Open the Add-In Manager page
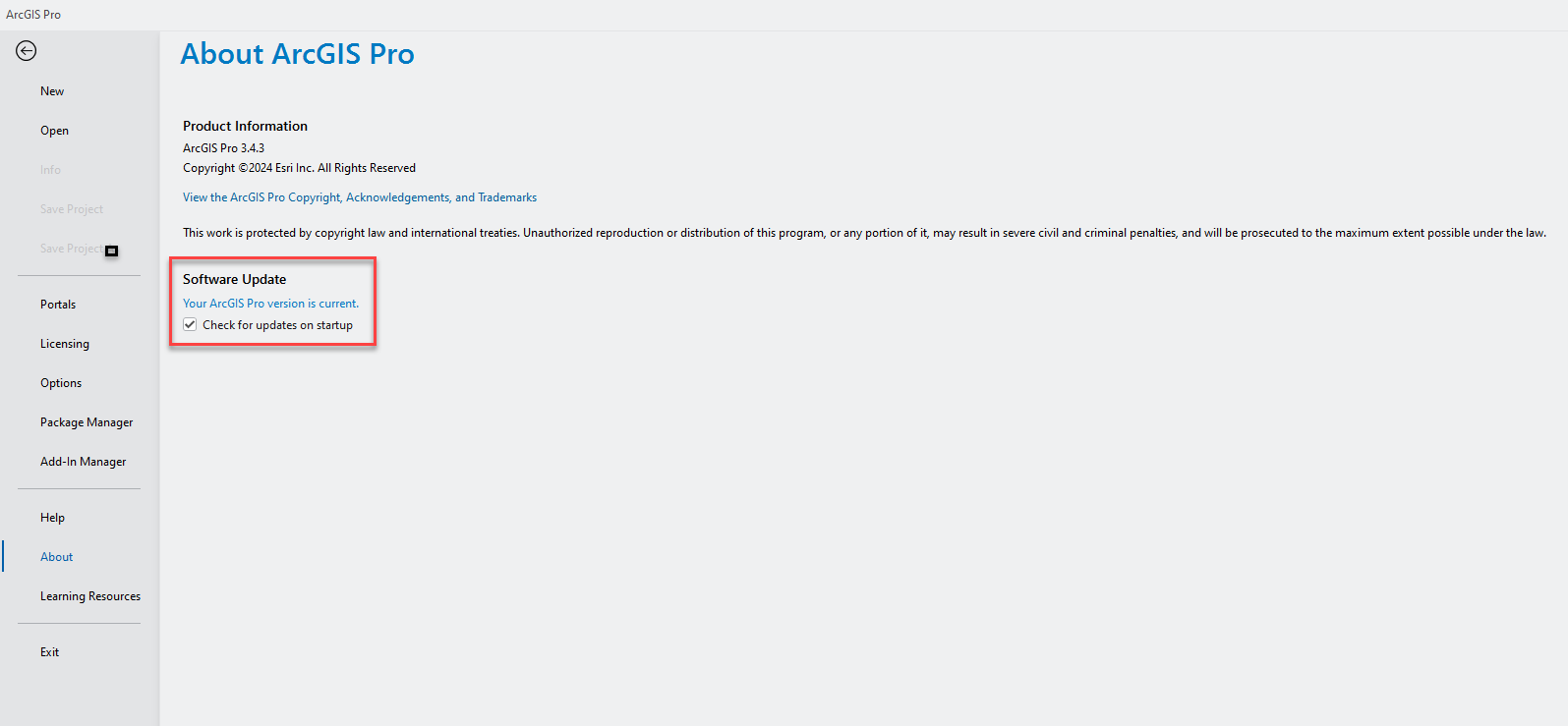Screen dimensions: 1568x726 point(83,462)
